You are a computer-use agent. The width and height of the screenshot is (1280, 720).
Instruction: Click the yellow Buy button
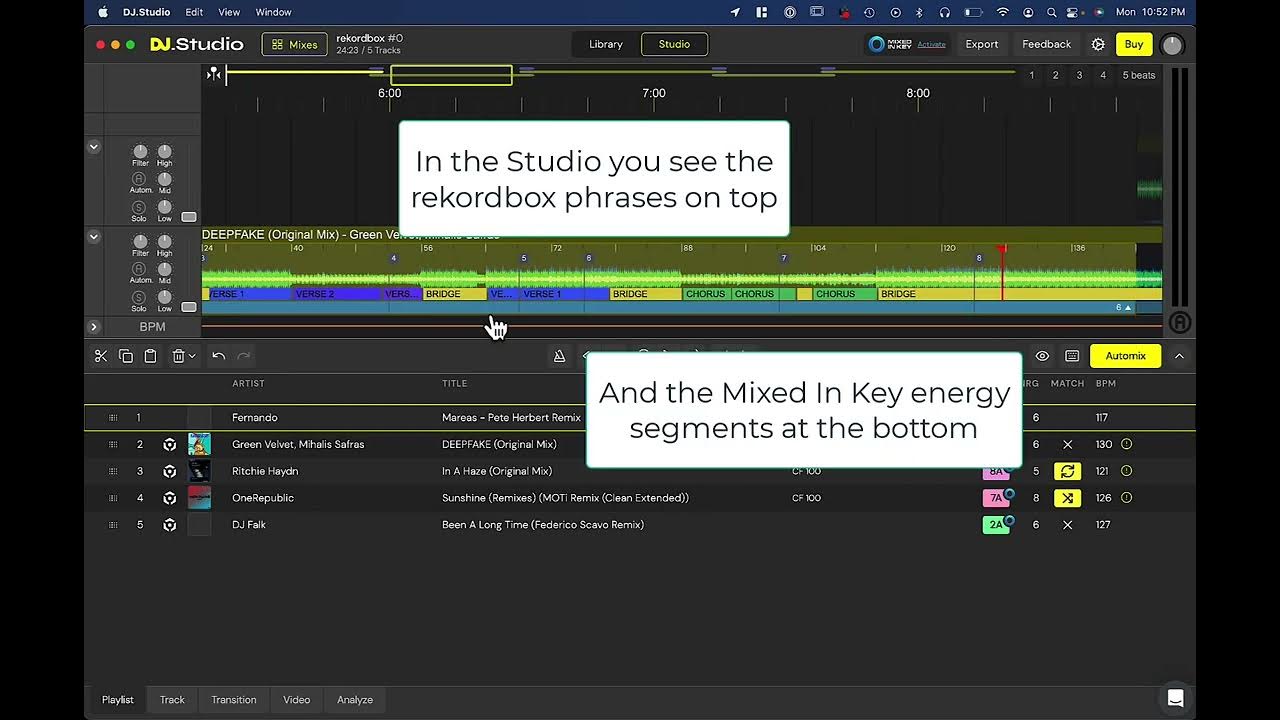tap(1134, 44)
